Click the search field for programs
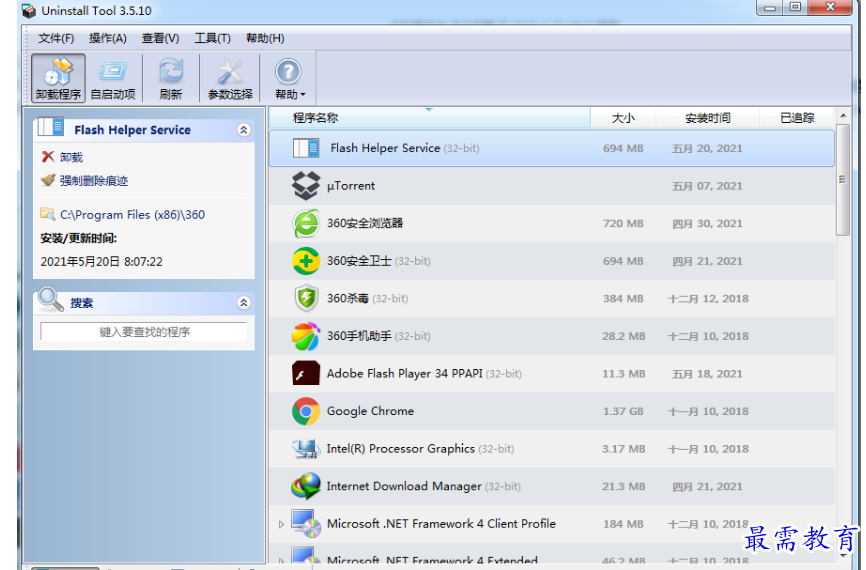866x570 pixels. click(144, 332)
